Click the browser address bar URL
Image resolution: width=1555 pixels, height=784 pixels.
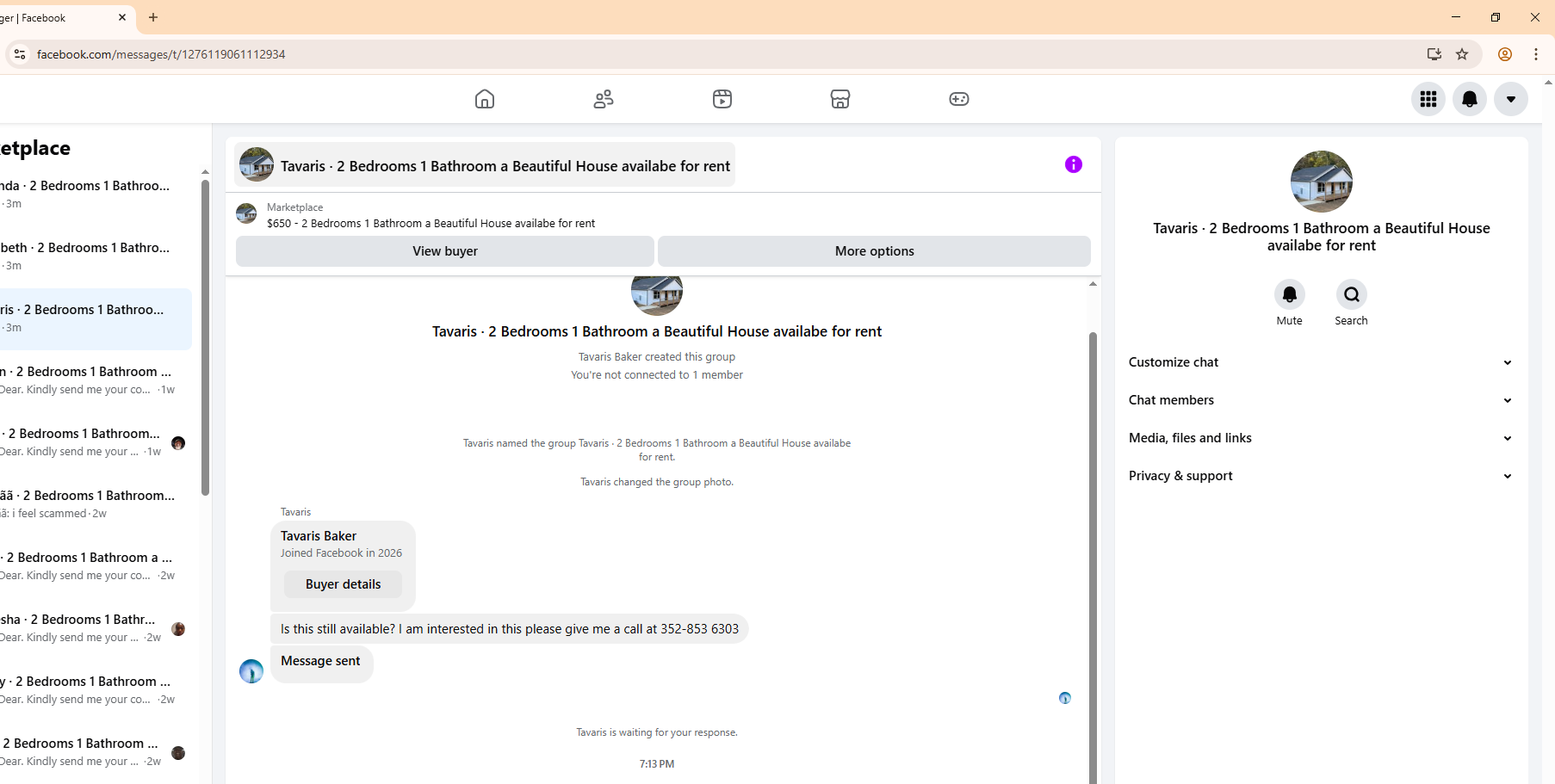point(161,54)
